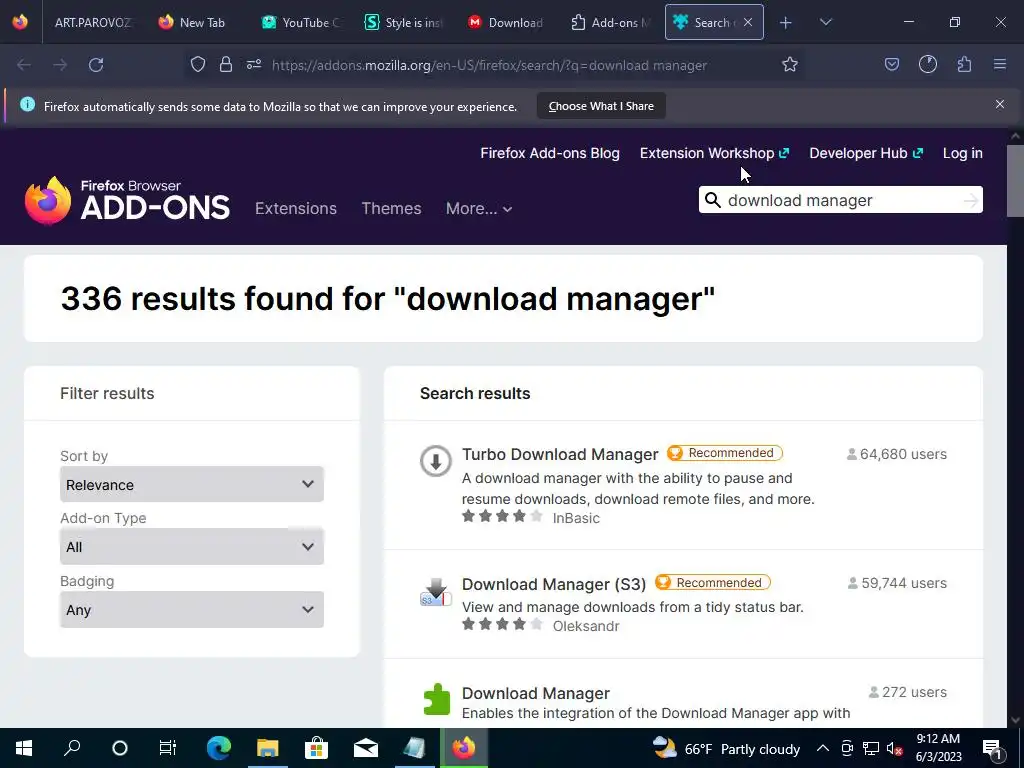Open site permissions icon in the address bar
This screenshot has height=768, width=1024.
pyautogui.click(x=254, y=65)
